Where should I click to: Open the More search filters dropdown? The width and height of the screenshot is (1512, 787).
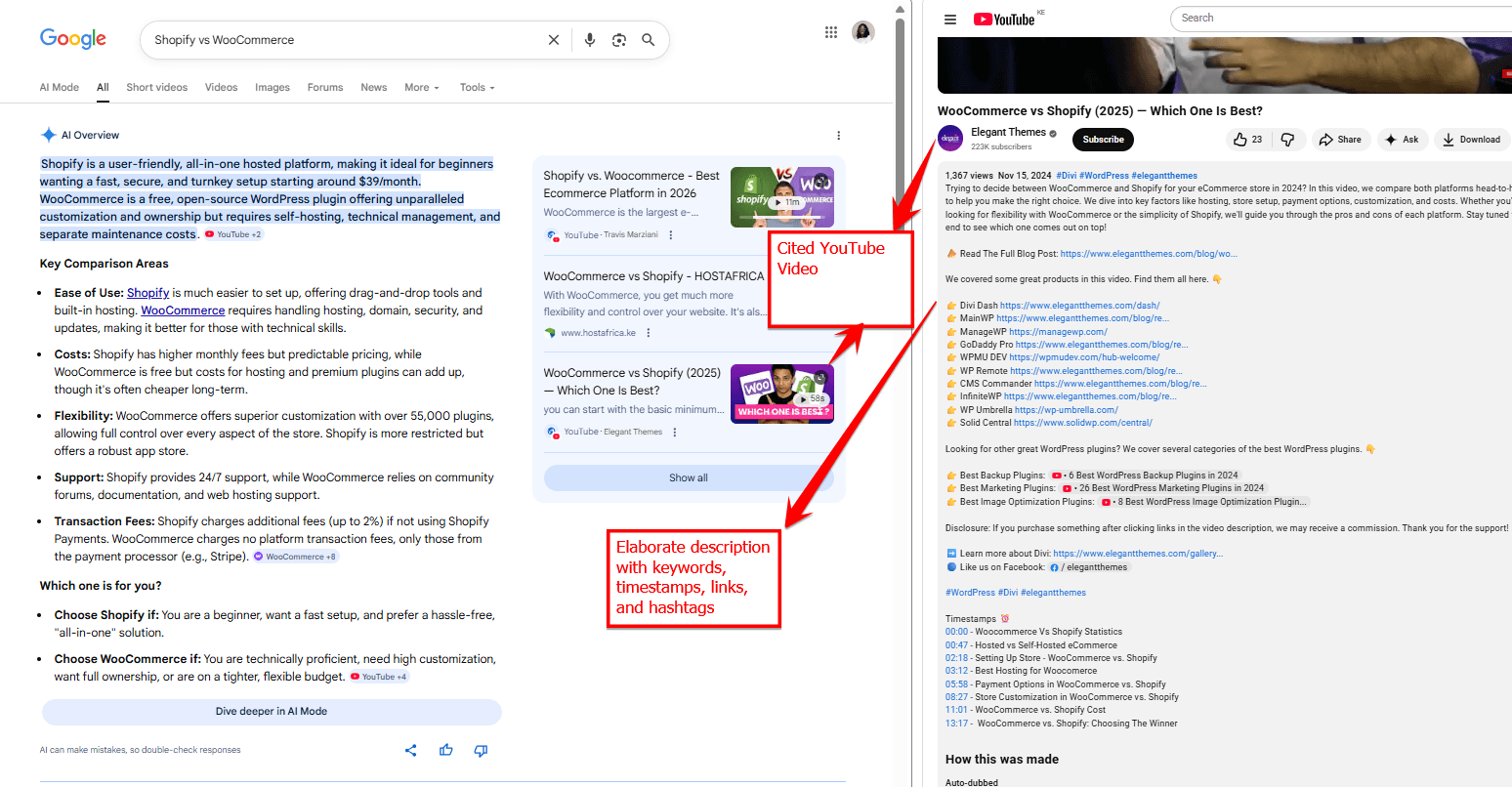tap(421, 87)
